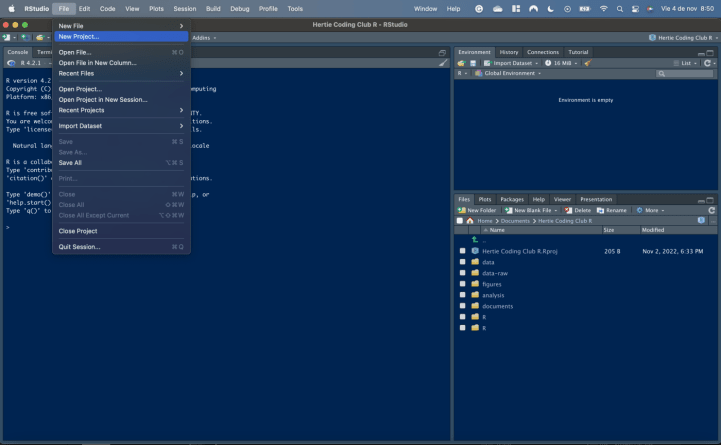This screenshot has height=445, width=721.
Task: Open the Addins dropdown
Action: coord(204,38)
